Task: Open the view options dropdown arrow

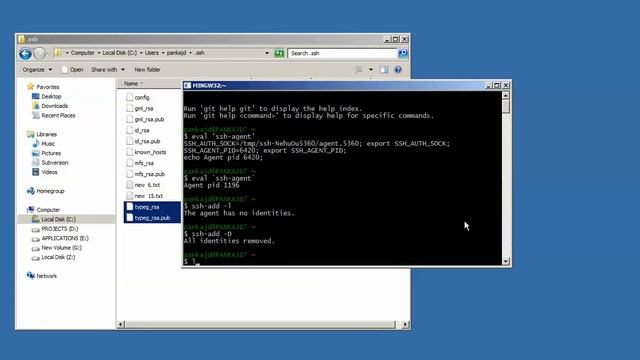Action: (x=371, y=70)
